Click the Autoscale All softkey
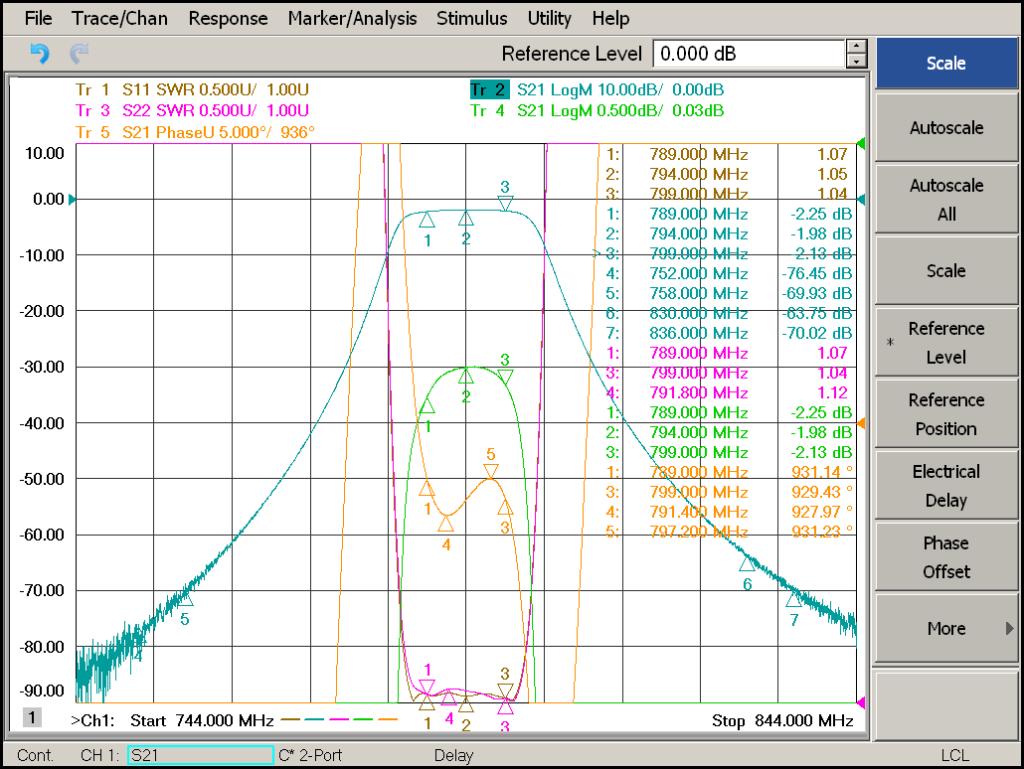1024x769 pixels. 946,199
